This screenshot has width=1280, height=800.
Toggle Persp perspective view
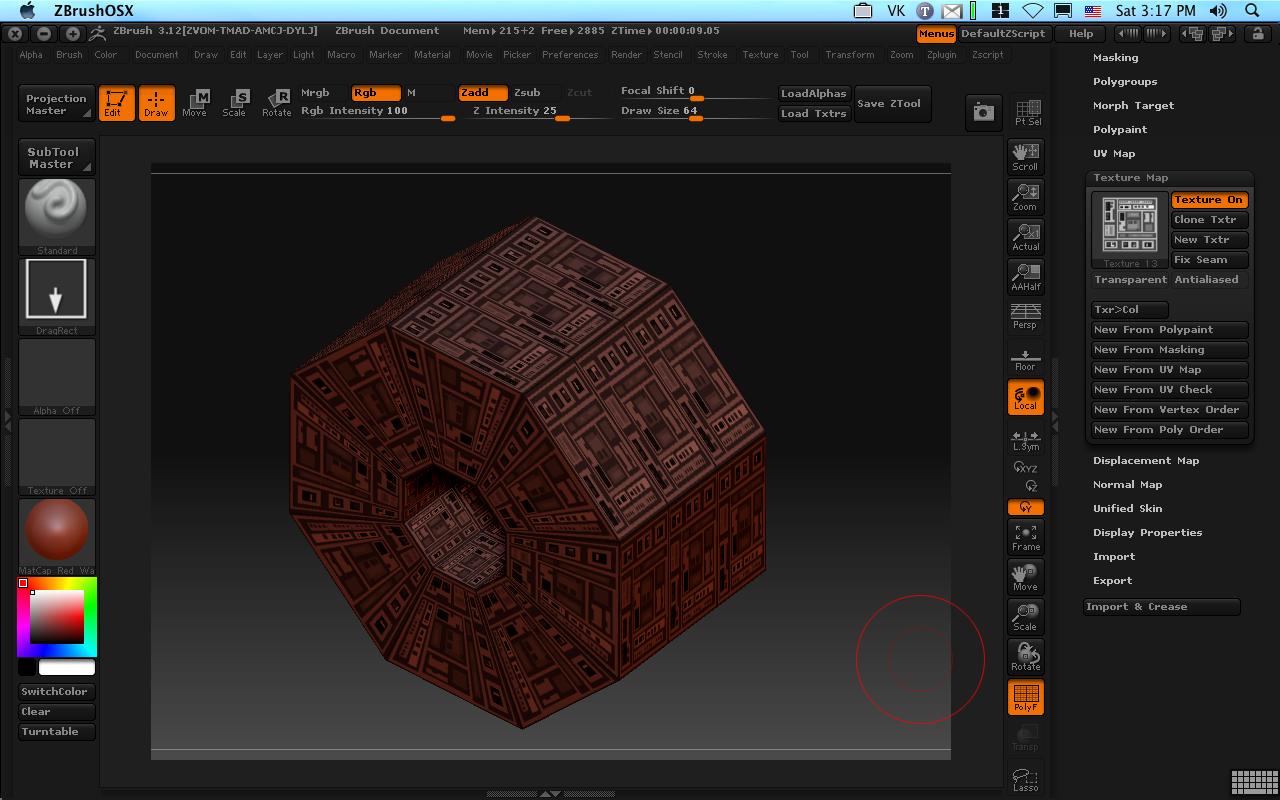pos(1025,316)
